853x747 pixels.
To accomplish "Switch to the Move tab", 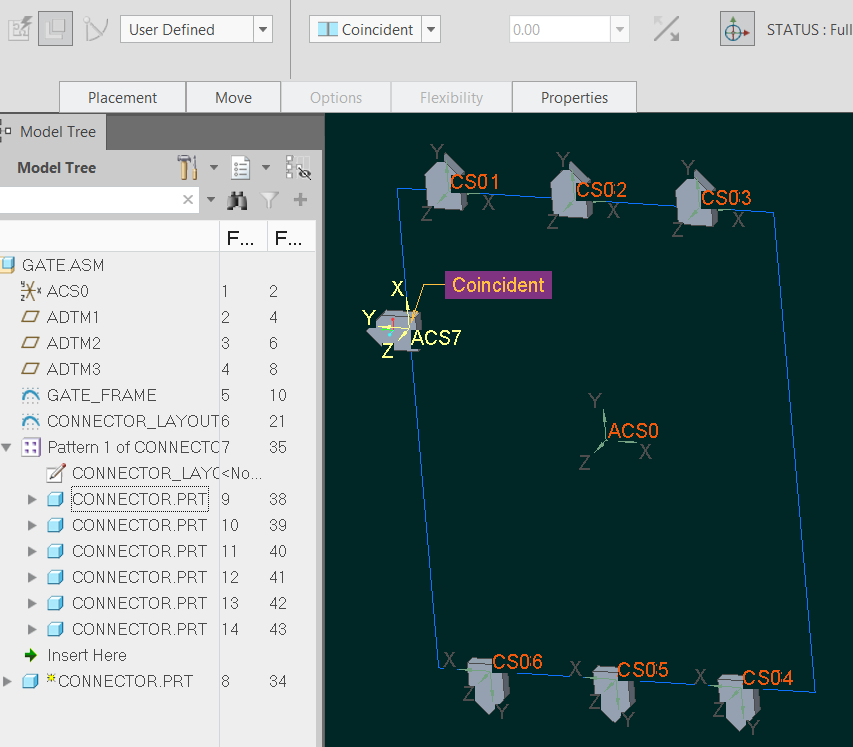I will click(233, 98).
